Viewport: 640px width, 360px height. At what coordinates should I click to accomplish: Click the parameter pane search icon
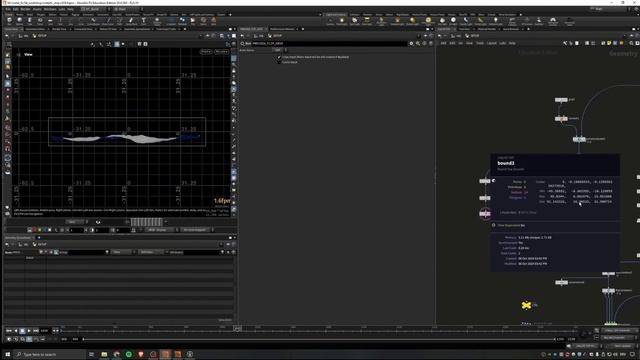(x=418, y=43)
